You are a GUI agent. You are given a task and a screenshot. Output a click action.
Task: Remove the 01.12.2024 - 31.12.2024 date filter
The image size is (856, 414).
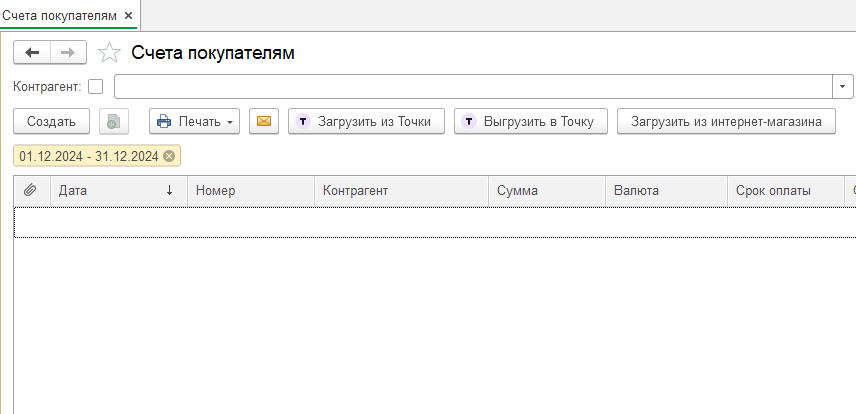[x=169, y=156]
